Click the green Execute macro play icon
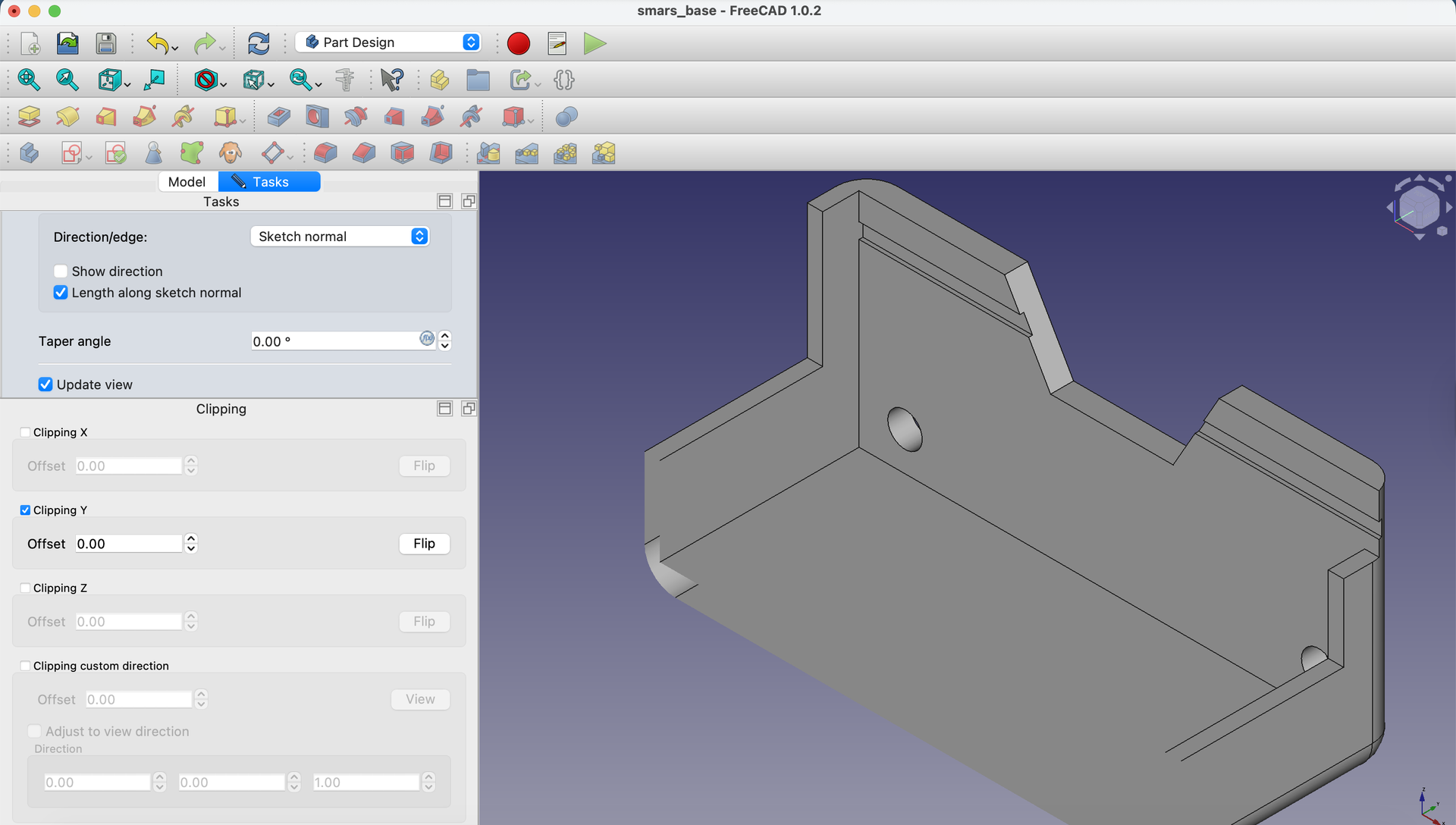Screen dimensions: 1456x825 (x=595, y=43)
